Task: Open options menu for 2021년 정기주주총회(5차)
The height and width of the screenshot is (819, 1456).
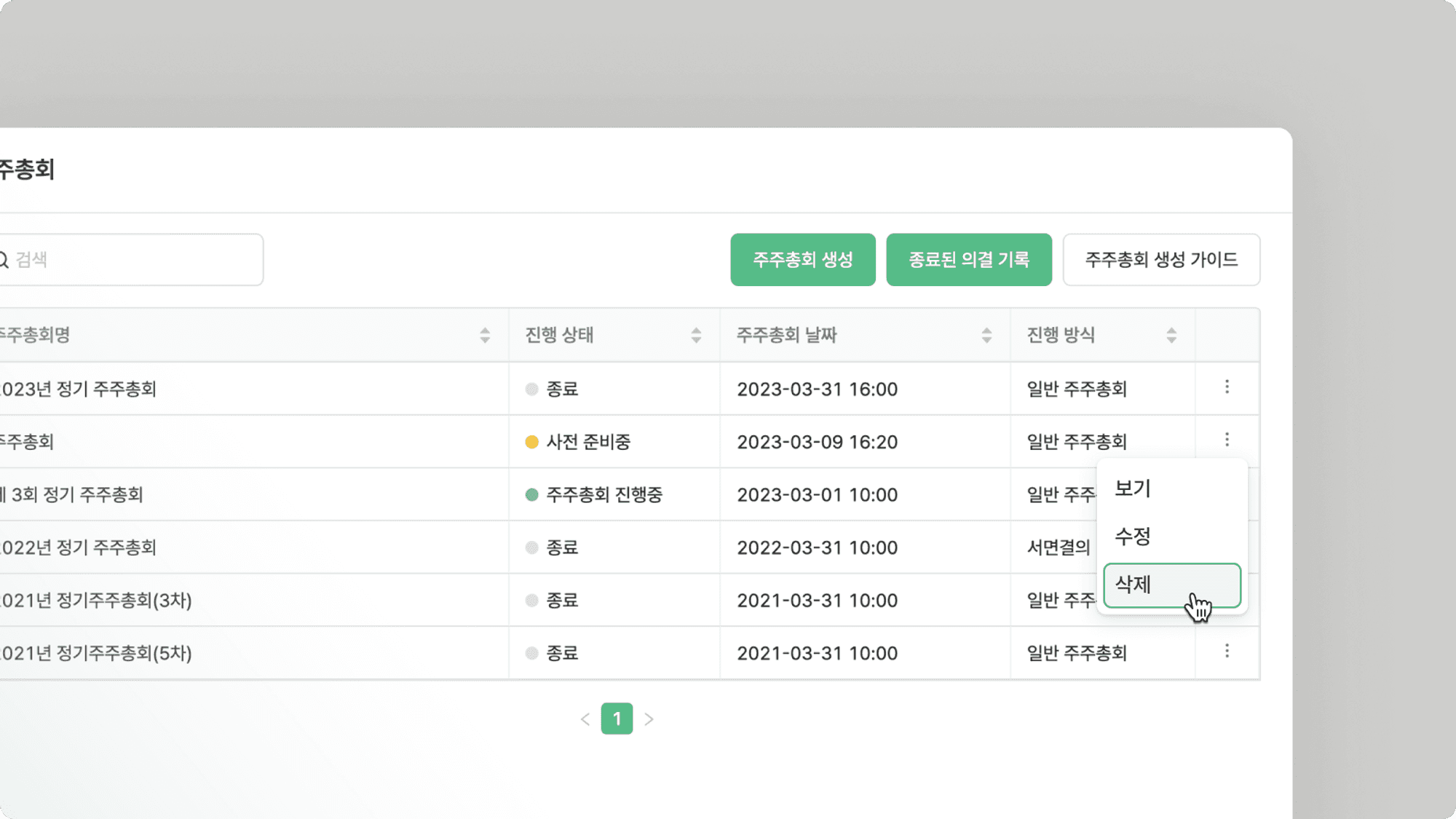Action: coord(1227,652)
